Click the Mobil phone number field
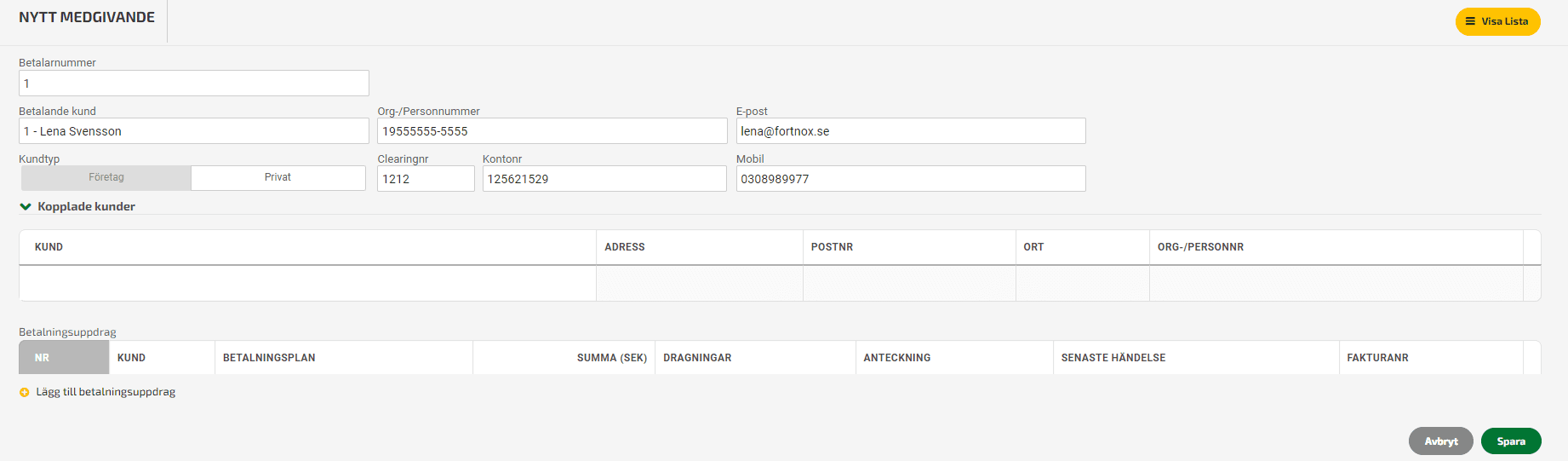The image size is (1568, 461). (911, 179)
